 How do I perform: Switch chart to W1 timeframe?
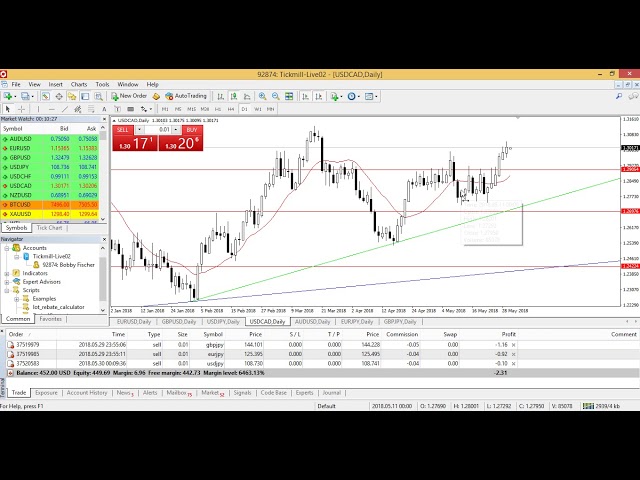257,108
